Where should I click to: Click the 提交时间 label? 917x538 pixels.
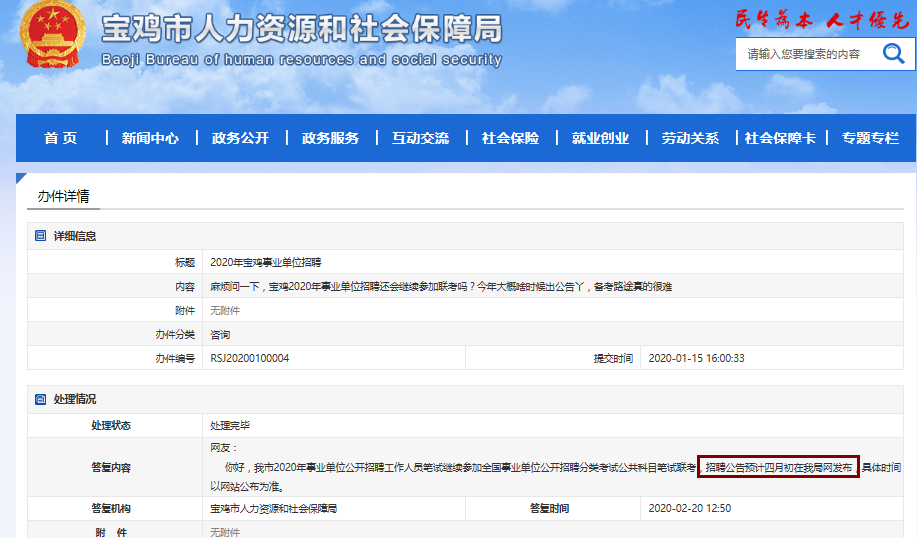[613, 358]
